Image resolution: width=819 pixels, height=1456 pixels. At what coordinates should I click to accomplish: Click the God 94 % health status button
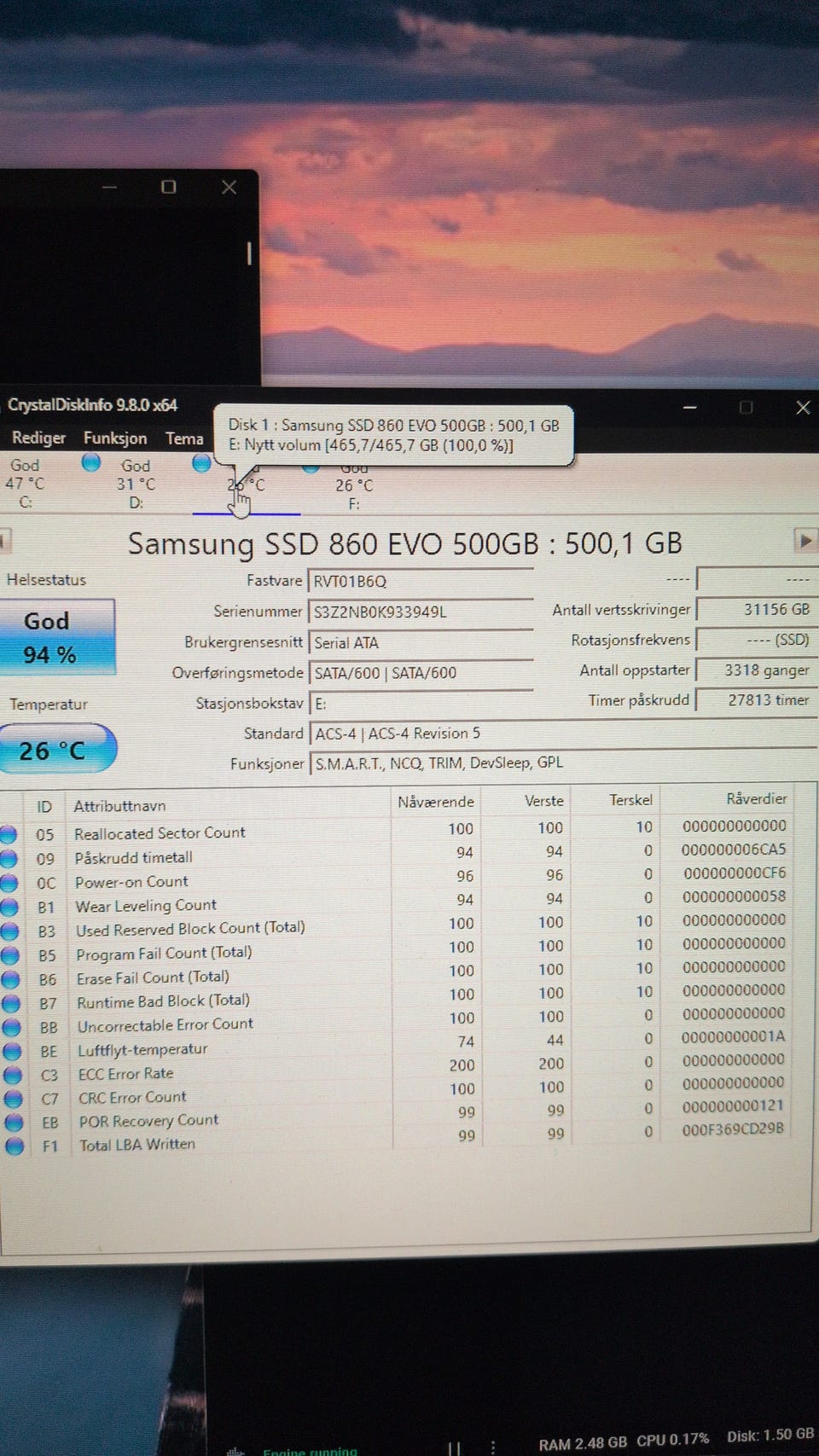57,637
